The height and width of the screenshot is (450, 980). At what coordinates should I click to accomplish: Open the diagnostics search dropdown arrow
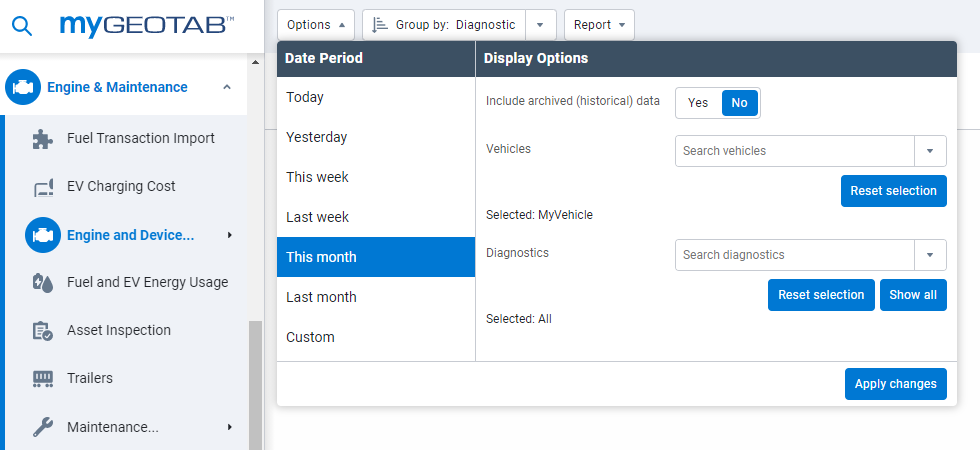click(930, 255)
